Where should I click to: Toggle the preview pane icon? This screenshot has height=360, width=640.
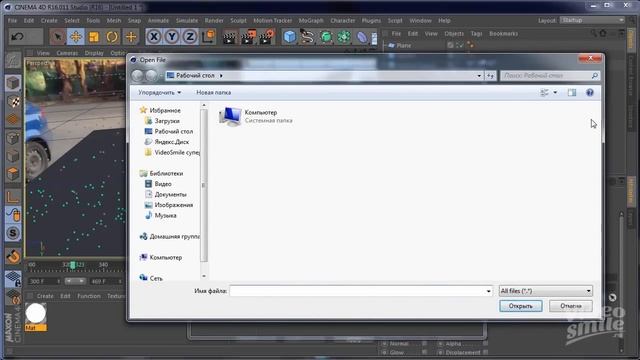[x=572, y=93]
